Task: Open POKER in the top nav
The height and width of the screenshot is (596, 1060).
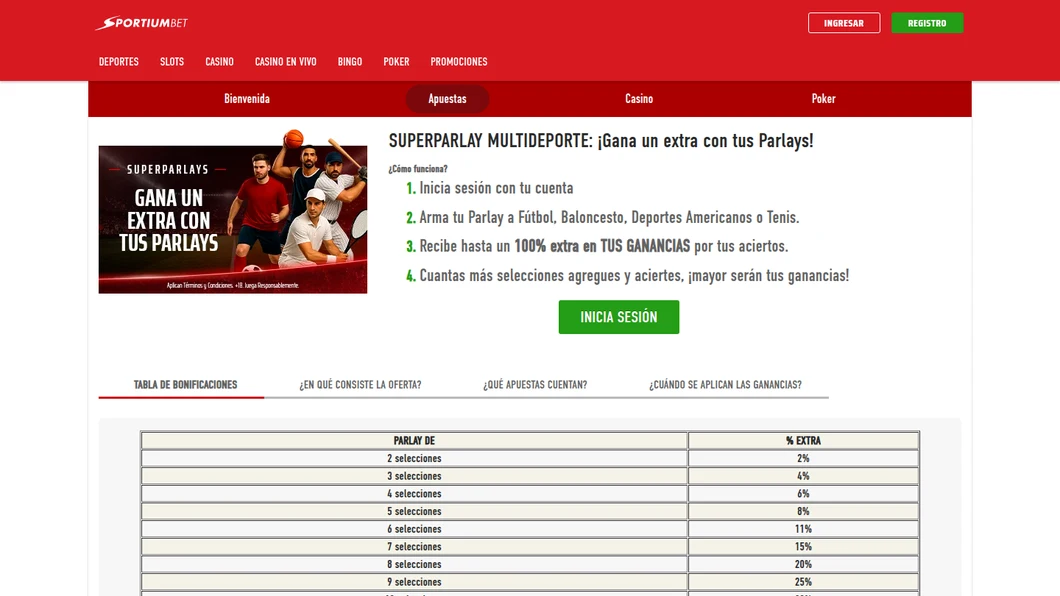Action: point(396,61)
